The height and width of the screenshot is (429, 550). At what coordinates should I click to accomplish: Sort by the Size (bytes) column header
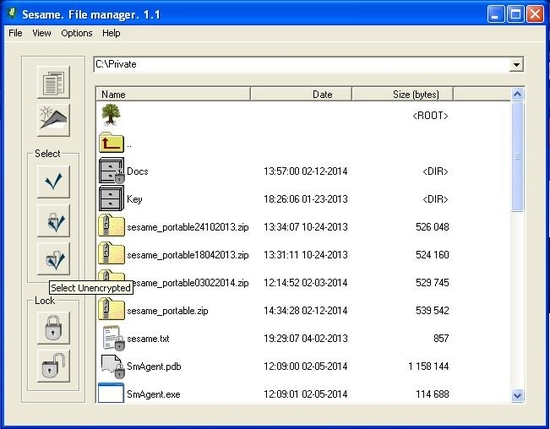(403, 94)
